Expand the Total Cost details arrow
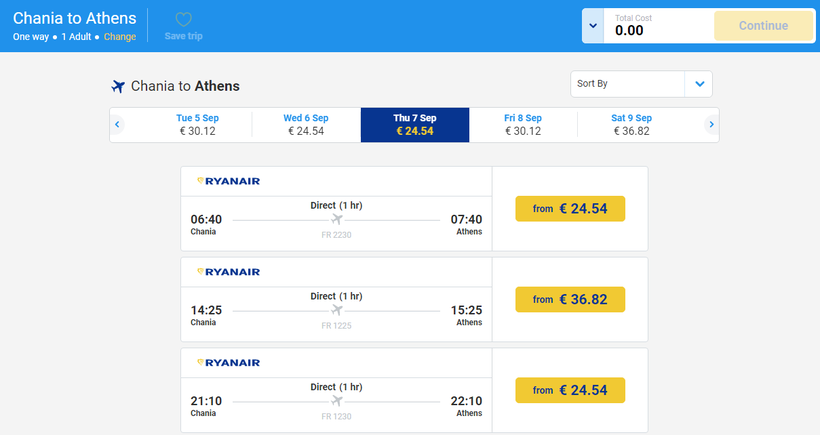820x435 pixels. 593,26
